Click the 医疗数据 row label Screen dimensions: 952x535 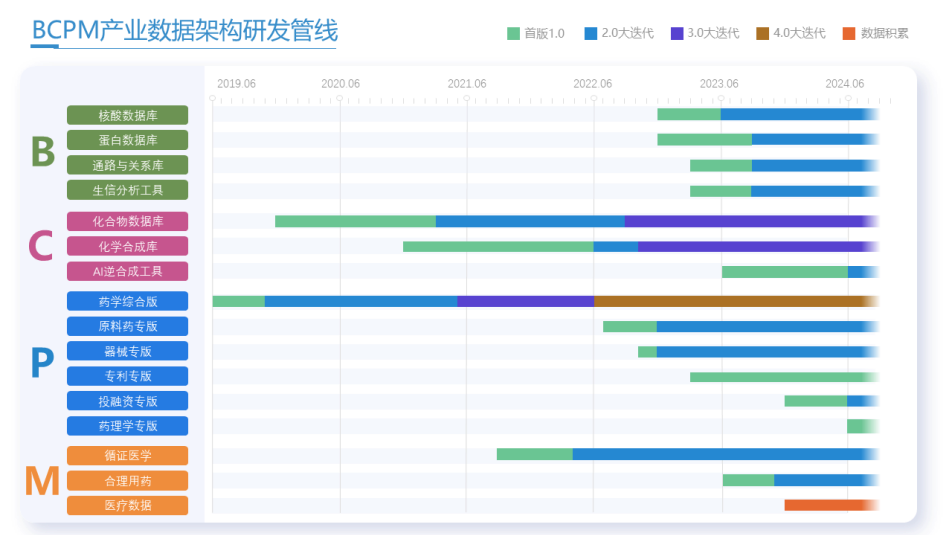point(127,505)
